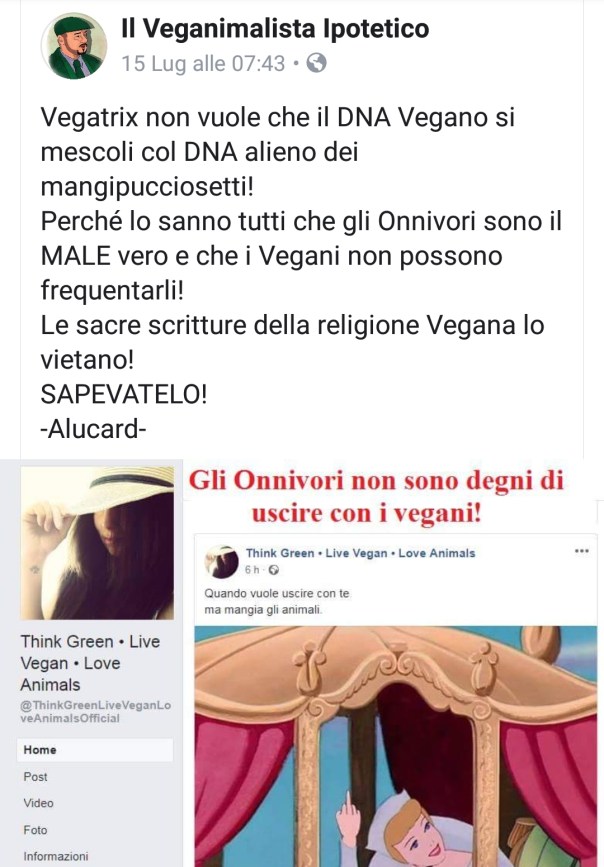This screenshot has height=867, width=604.
Task: Click Think Green • Live Vegan sidebar title
Action: coord(90,663)
